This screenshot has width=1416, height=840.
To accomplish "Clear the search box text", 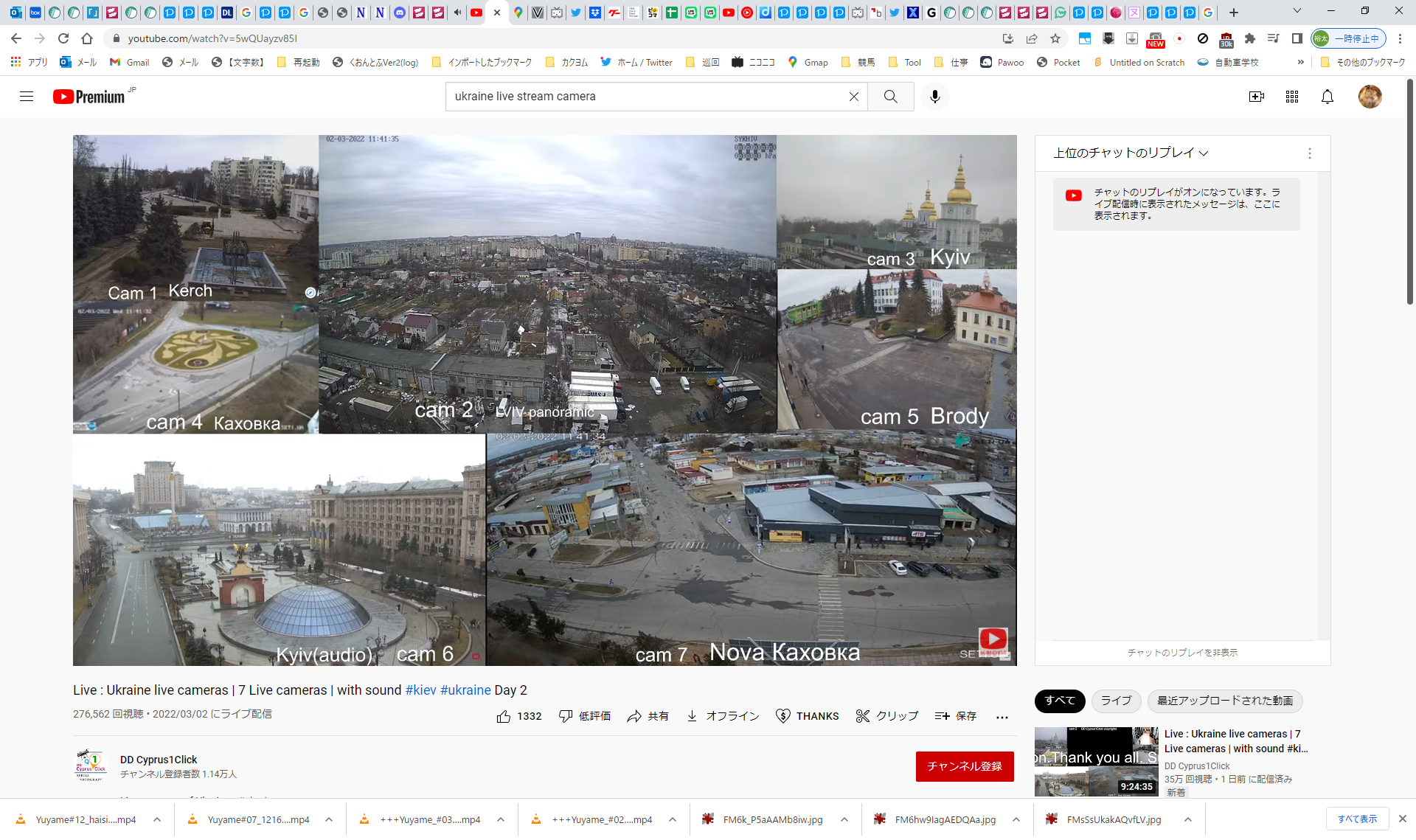I will click(853, 97).
